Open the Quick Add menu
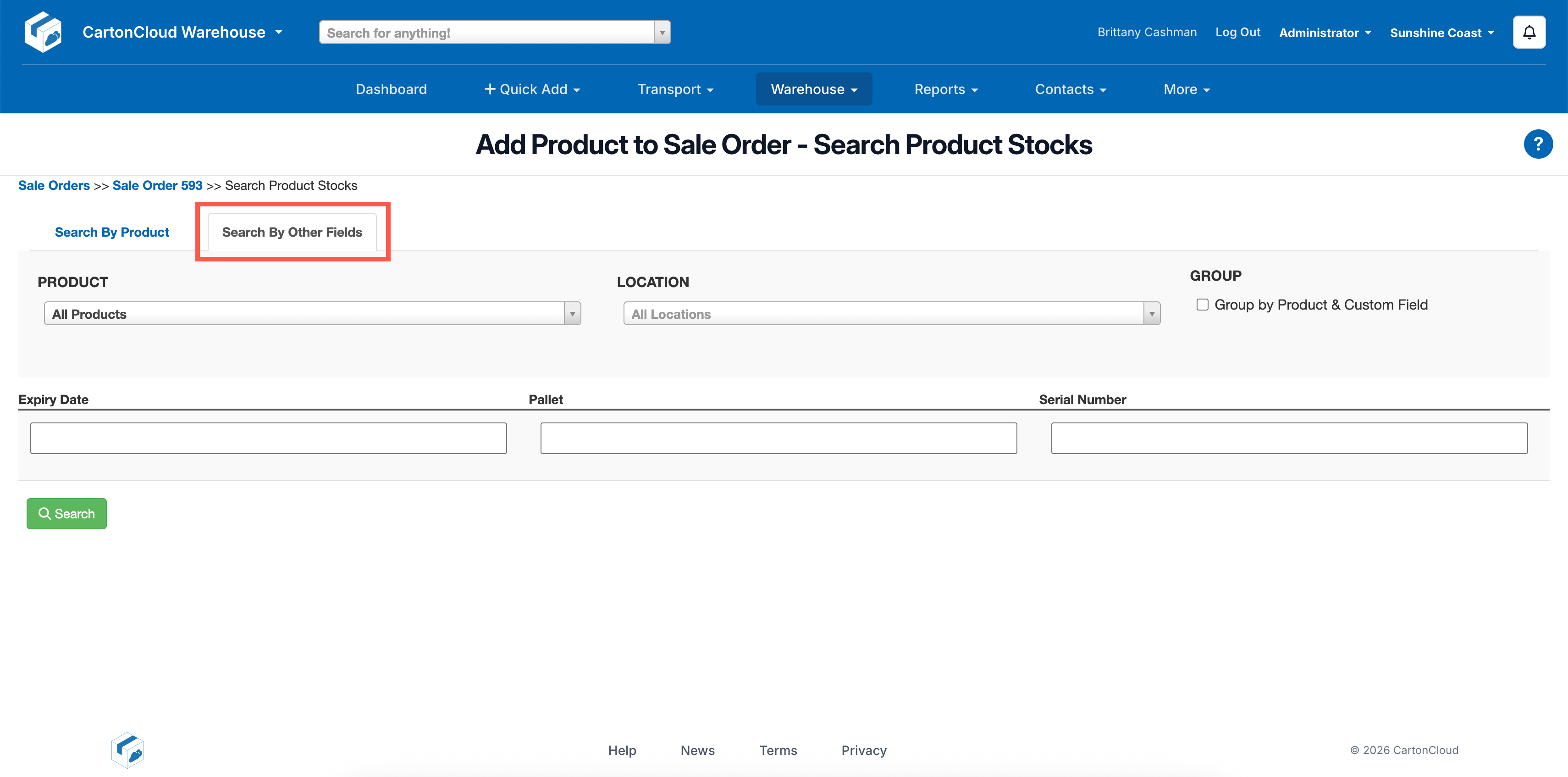Image resolution: width=1568 pixels, height=777 pixels. [531, 89]
